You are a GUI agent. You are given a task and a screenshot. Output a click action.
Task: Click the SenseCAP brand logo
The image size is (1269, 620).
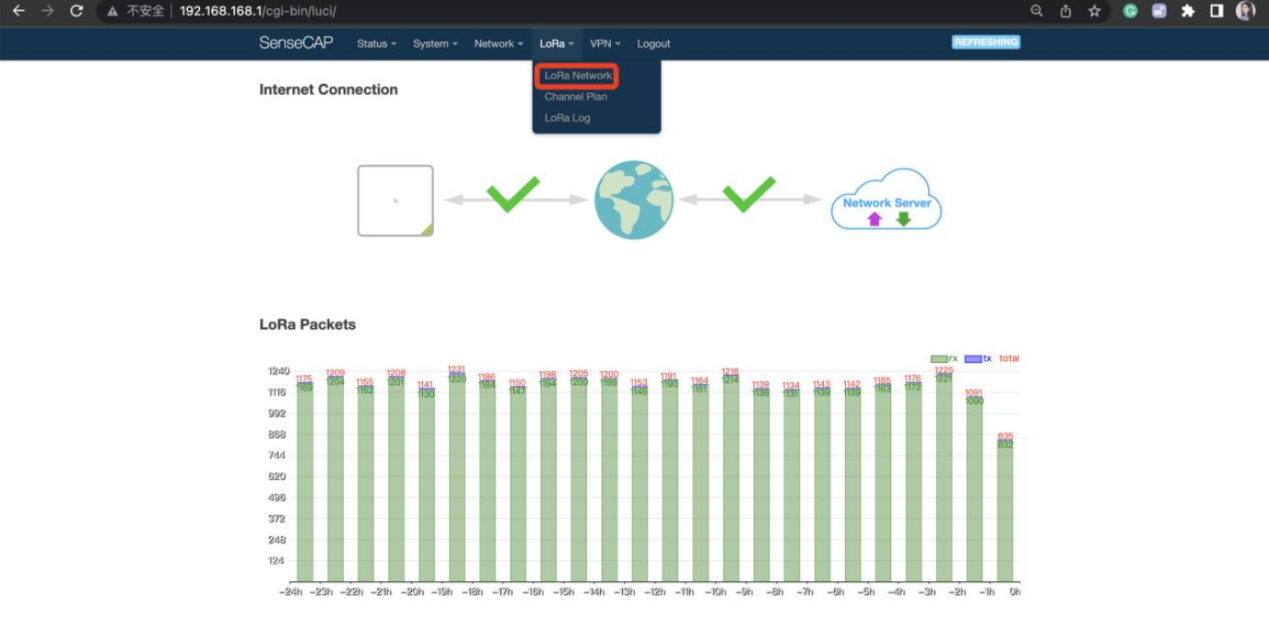(296, 43)
